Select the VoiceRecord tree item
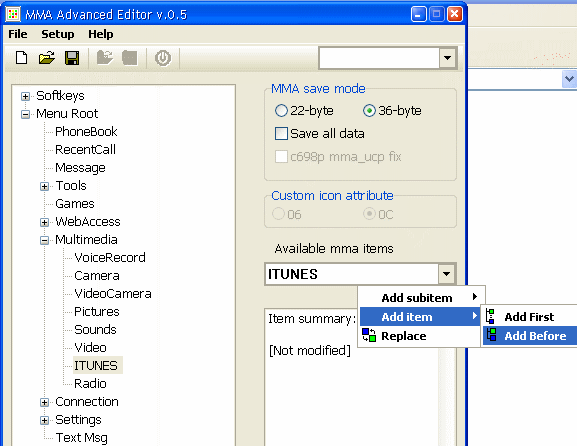This screenshot has height=446, width=577. point(110,257)
